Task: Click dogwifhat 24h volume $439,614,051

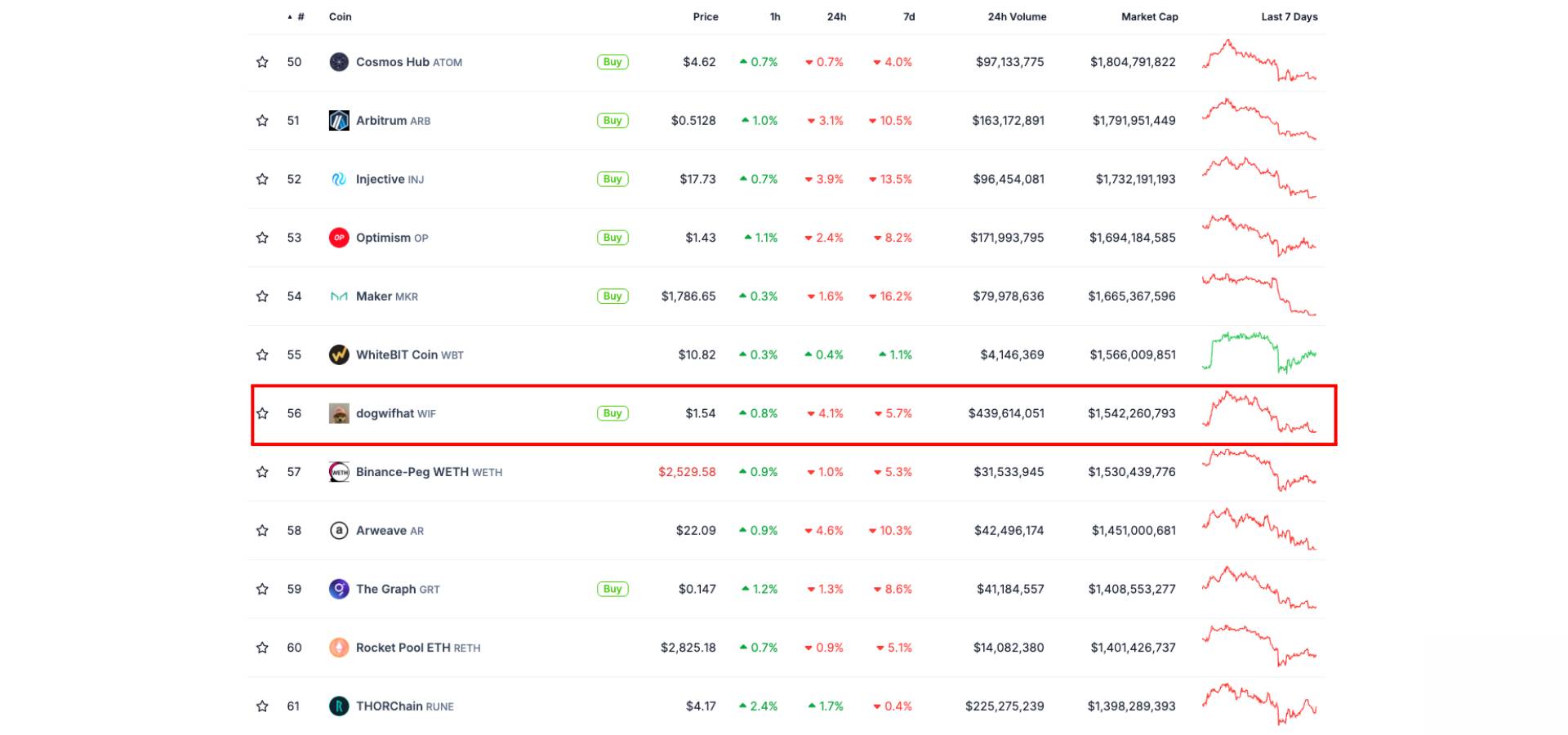Action: point(1006,413)
